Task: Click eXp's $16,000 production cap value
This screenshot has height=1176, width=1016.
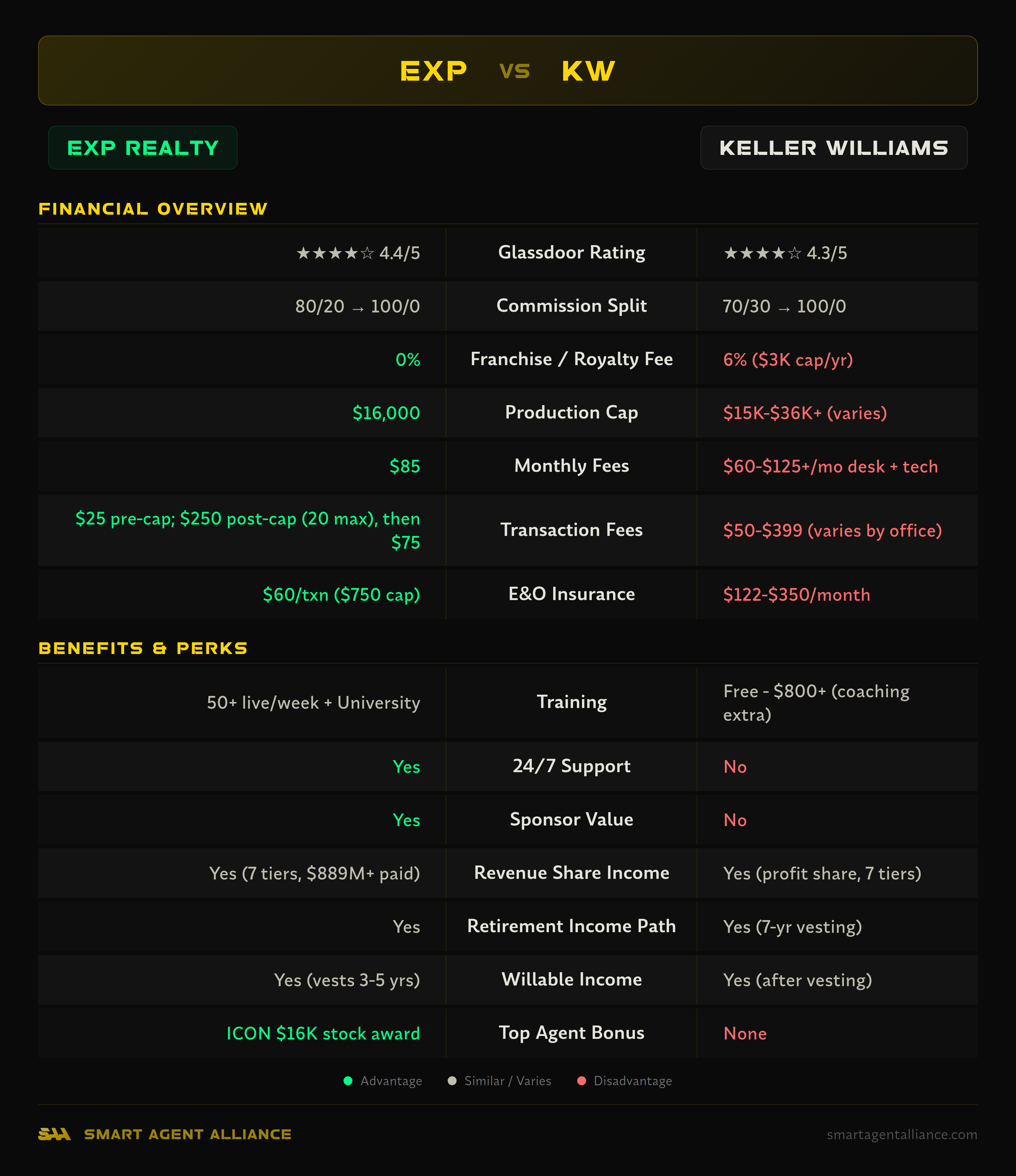Action: [x=386, y=413]
